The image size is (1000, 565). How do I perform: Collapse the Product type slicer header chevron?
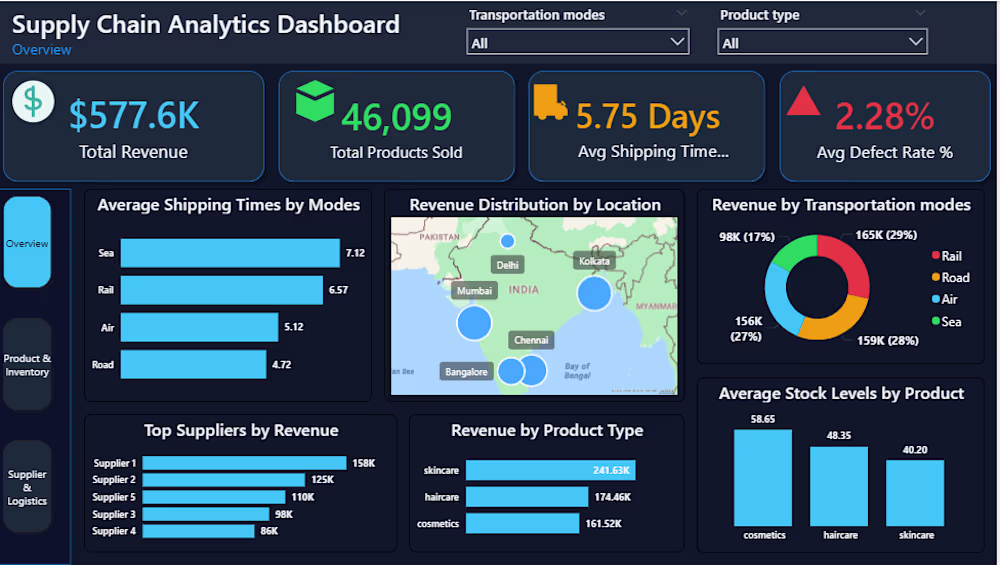point(920,13)
